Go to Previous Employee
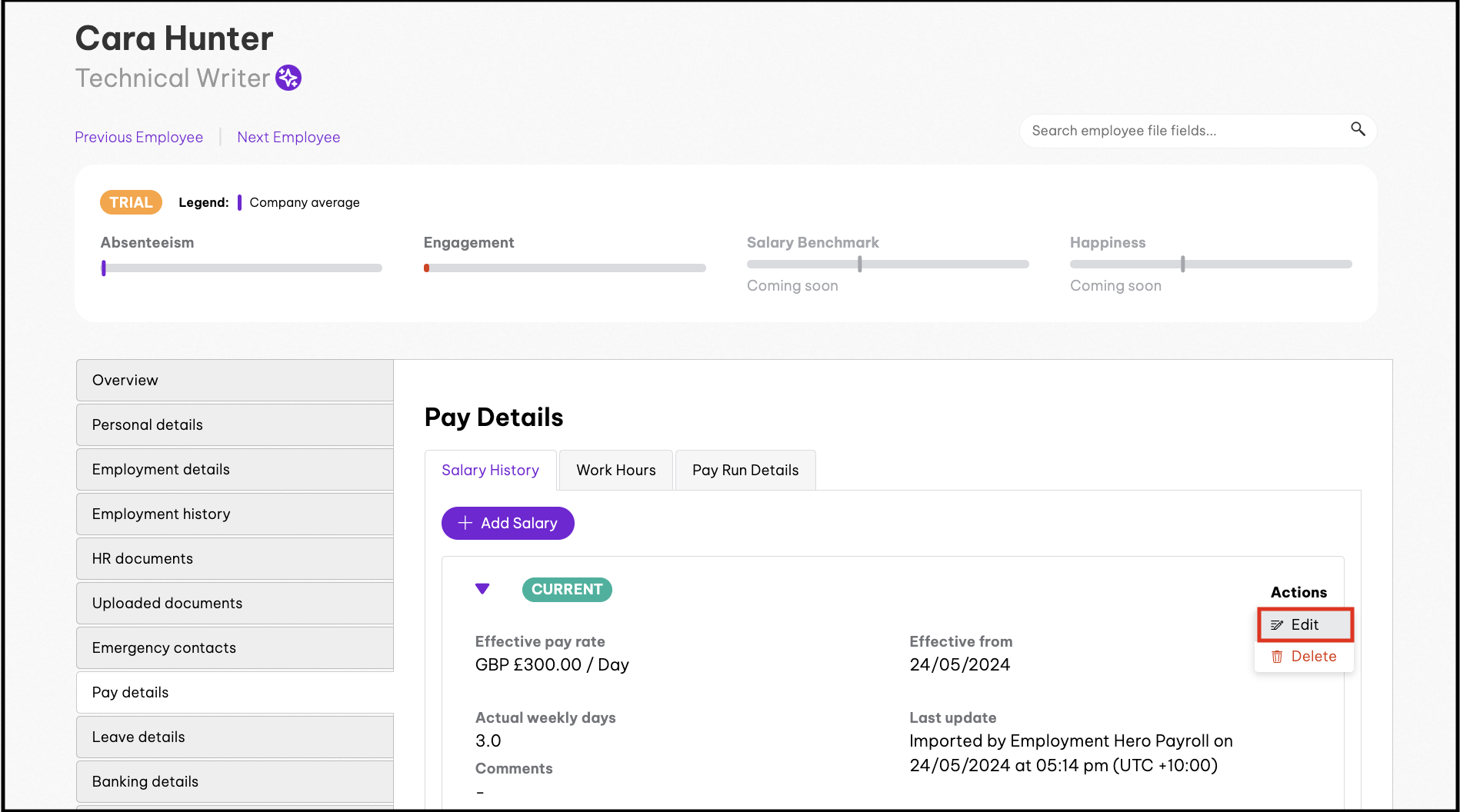 point(138,137)
